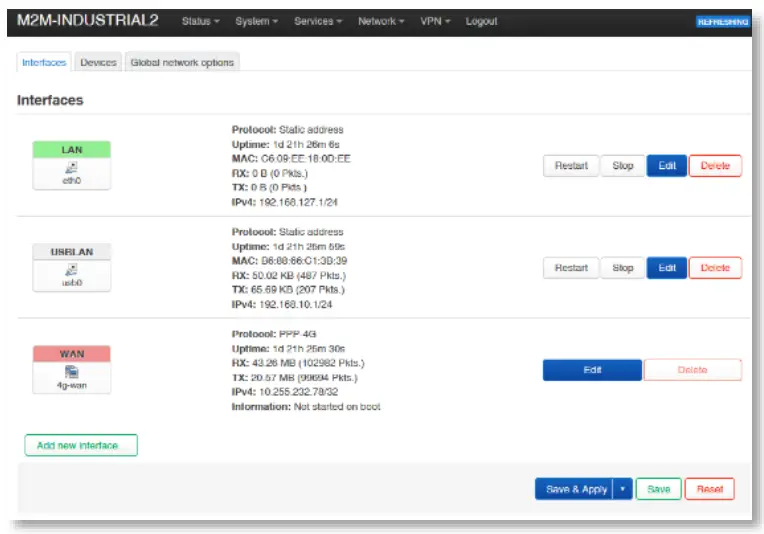This screenshot has width=764, height=534.
Task: Click the green Save button
Action: point(658,489)
